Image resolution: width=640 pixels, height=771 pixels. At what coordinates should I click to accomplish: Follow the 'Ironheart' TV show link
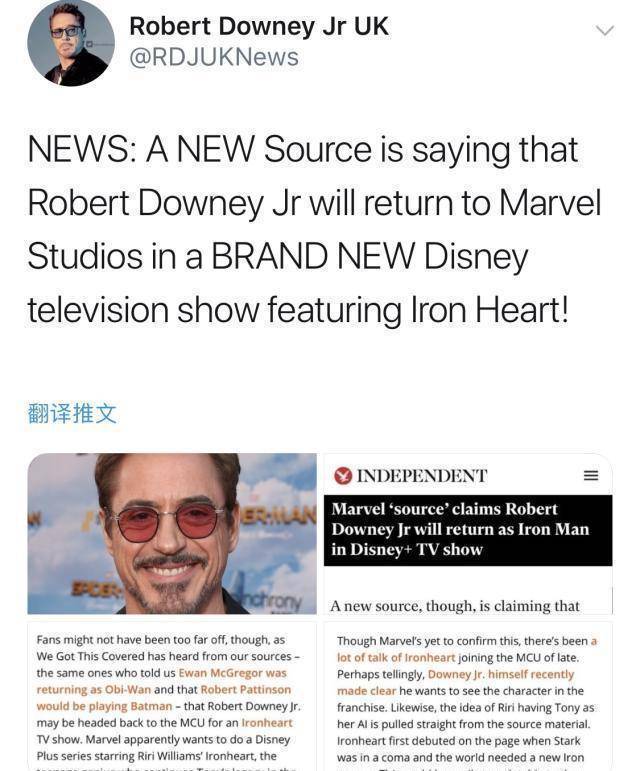pos(267,723)
